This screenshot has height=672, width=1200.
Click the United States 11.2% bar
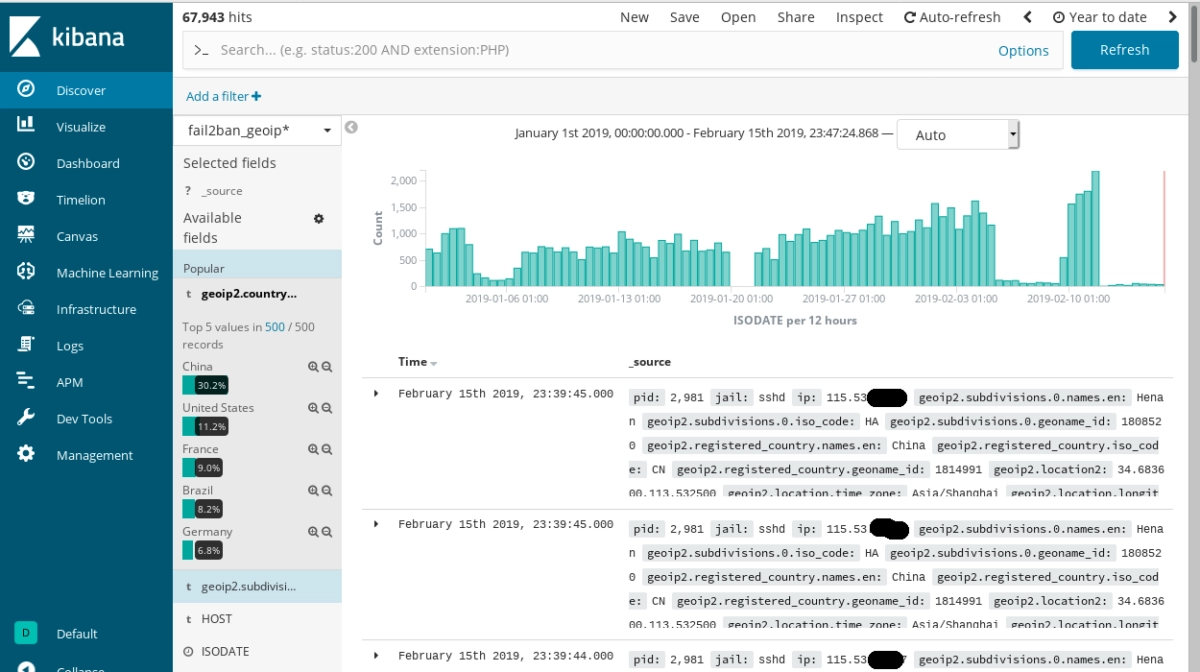(206, 426)
